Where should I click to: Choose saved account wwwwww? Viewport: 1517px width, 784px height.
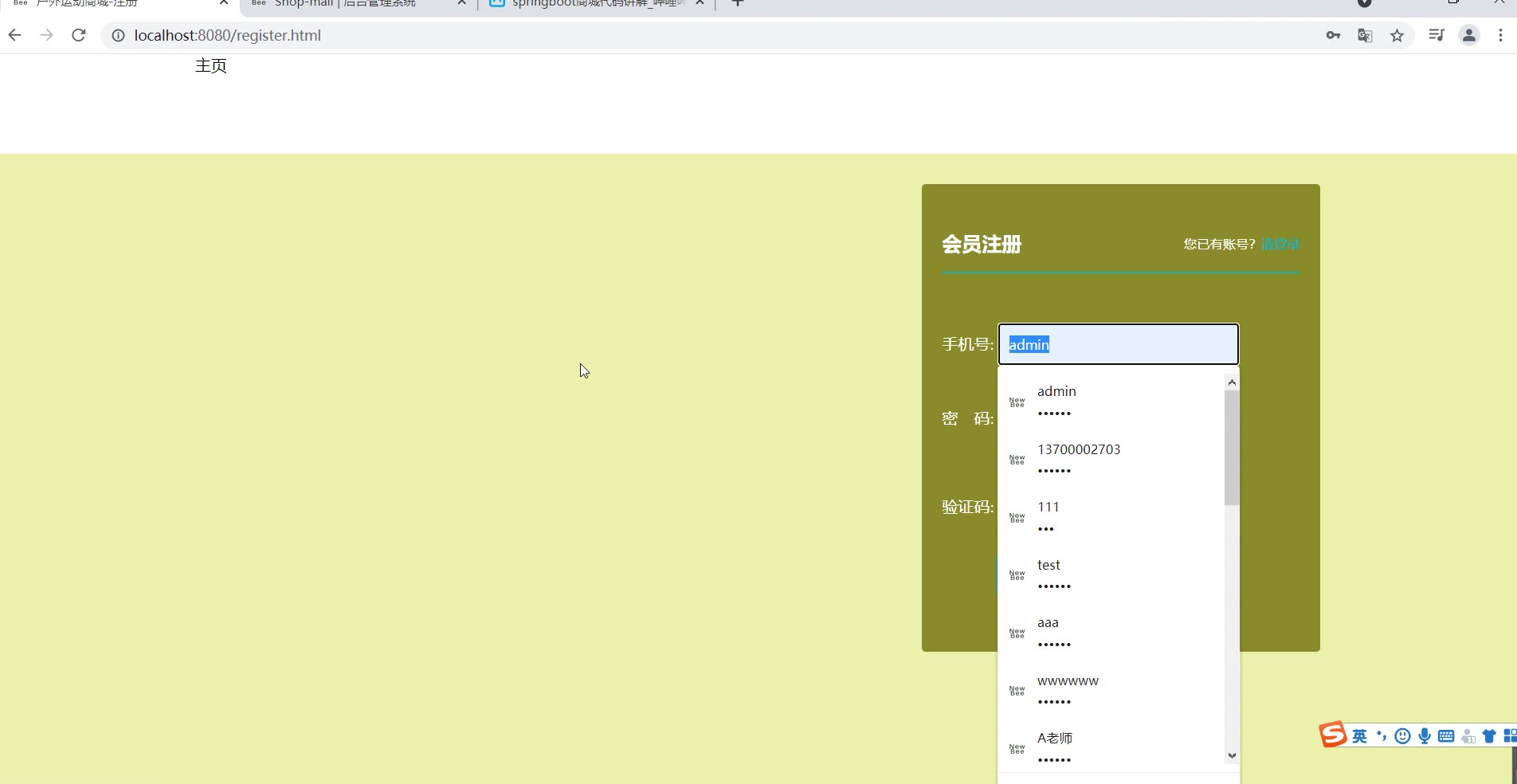tap(1111, 691)
